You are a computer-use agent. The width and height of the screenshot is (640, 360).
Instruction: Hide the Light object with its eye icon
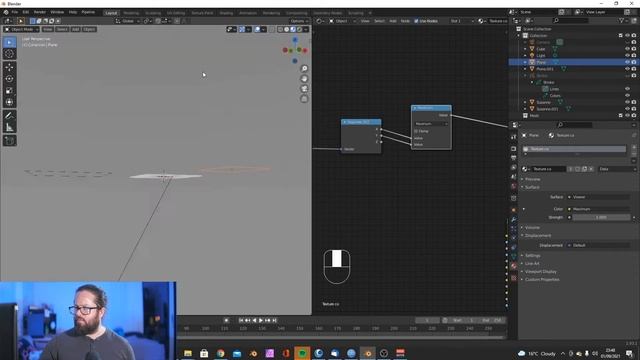click(627, 55)
